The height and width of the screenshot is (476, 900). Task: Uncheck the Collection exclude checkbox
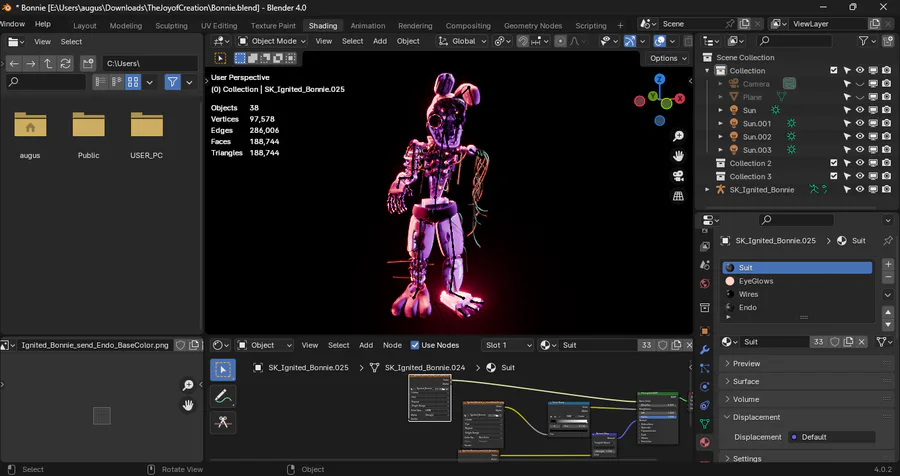(833, 71)
